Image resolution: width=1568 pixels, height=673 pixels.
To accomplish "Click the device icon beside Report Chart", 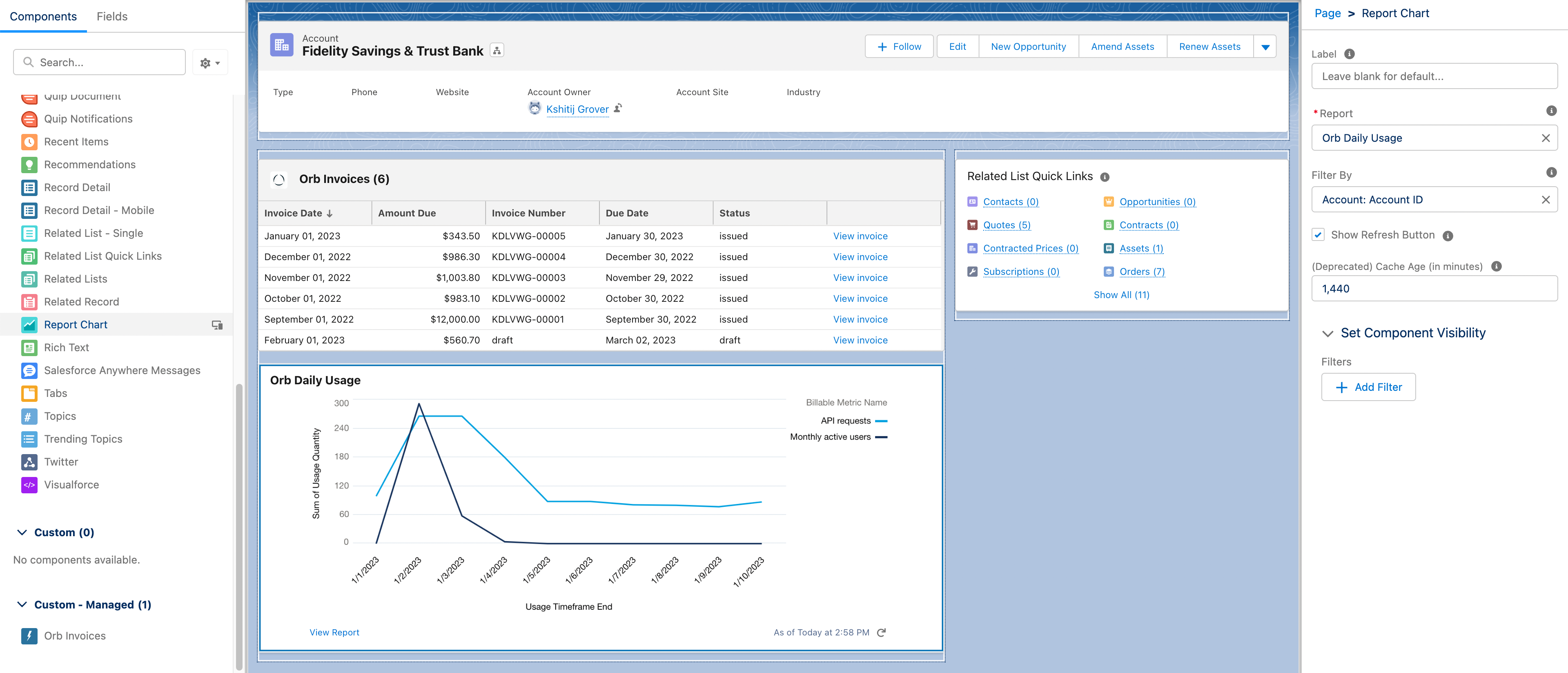I will (217, 325).
